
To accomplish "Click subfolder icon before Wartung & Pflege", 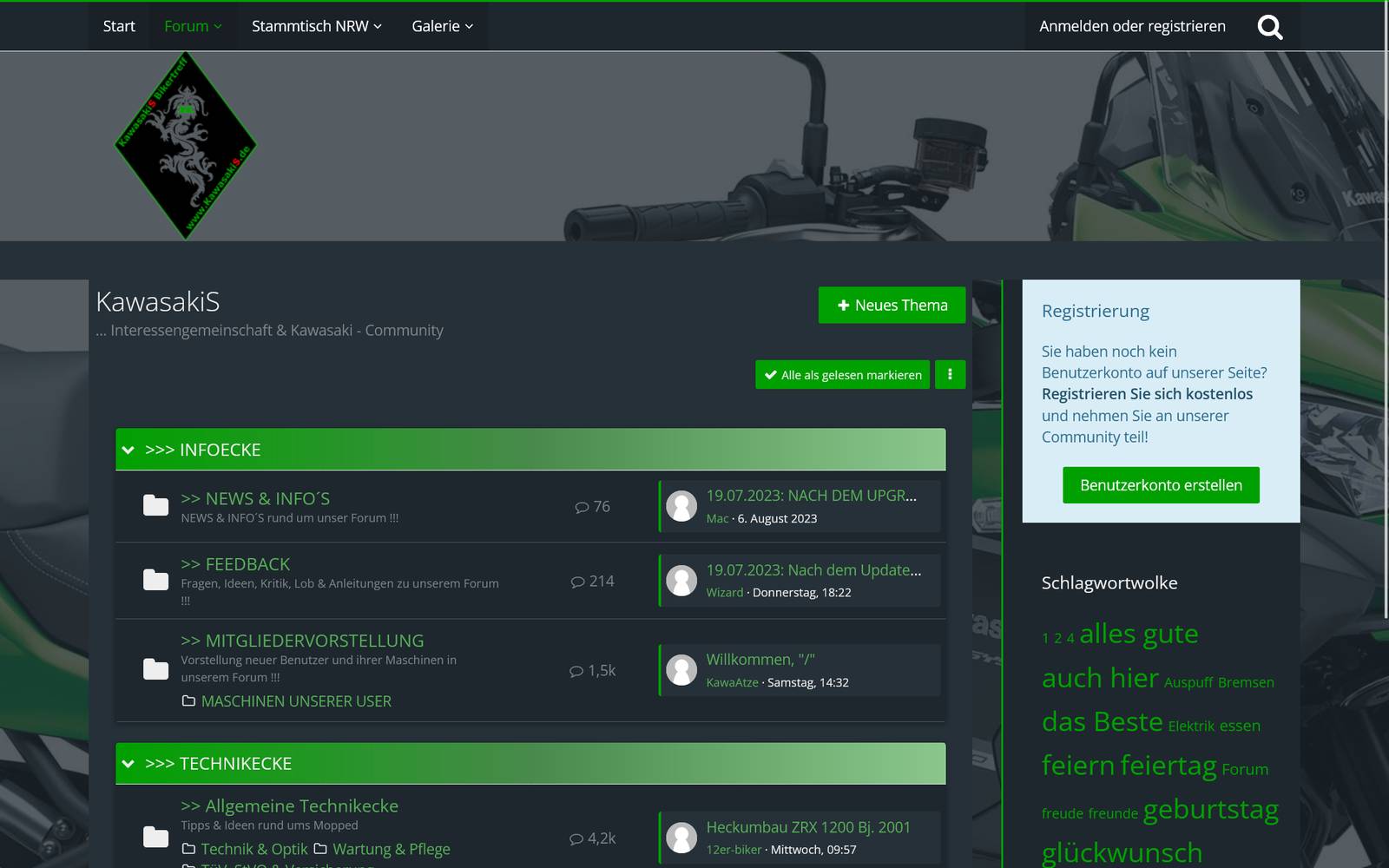I will pos(320,849).
